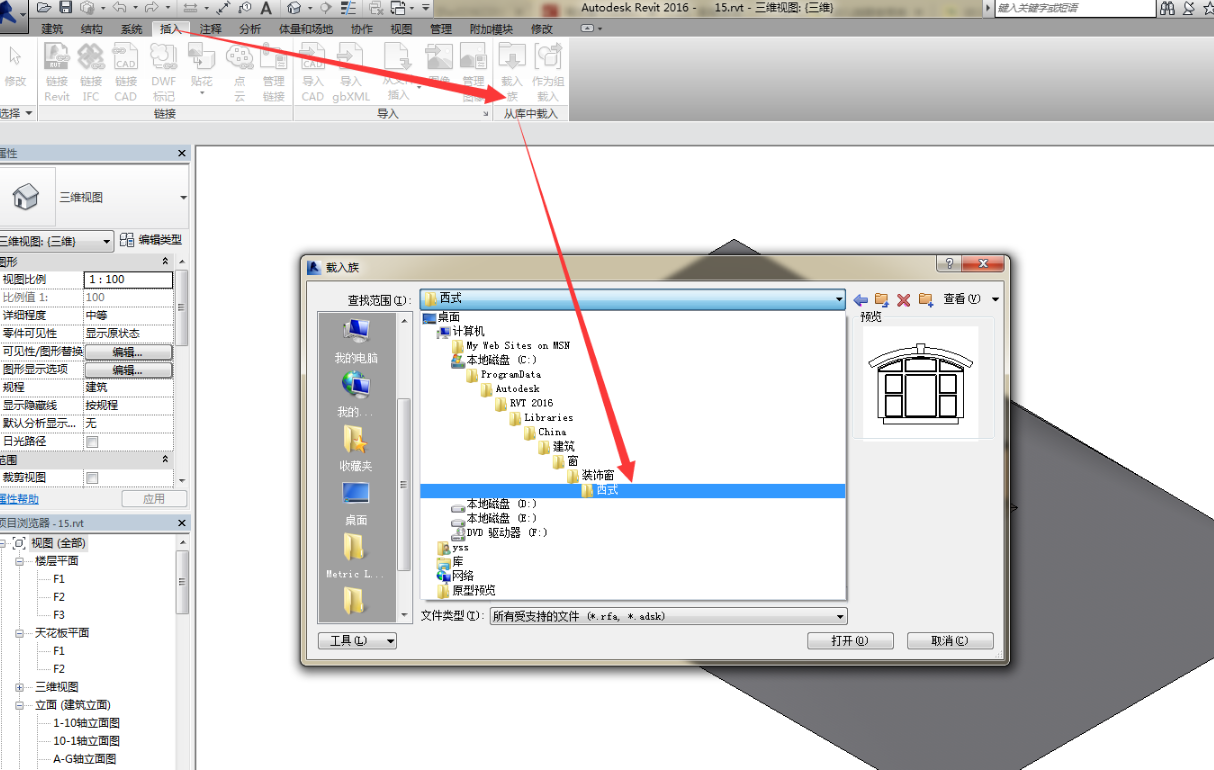Collapse the 天花板平面 node in the project browser

(x=21, y=633)
